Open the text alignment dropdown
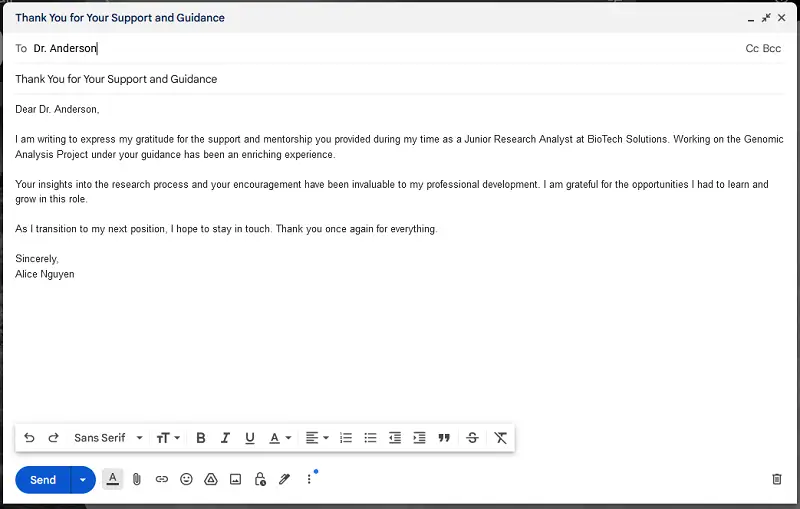800x509 pixels. [317, 438]
